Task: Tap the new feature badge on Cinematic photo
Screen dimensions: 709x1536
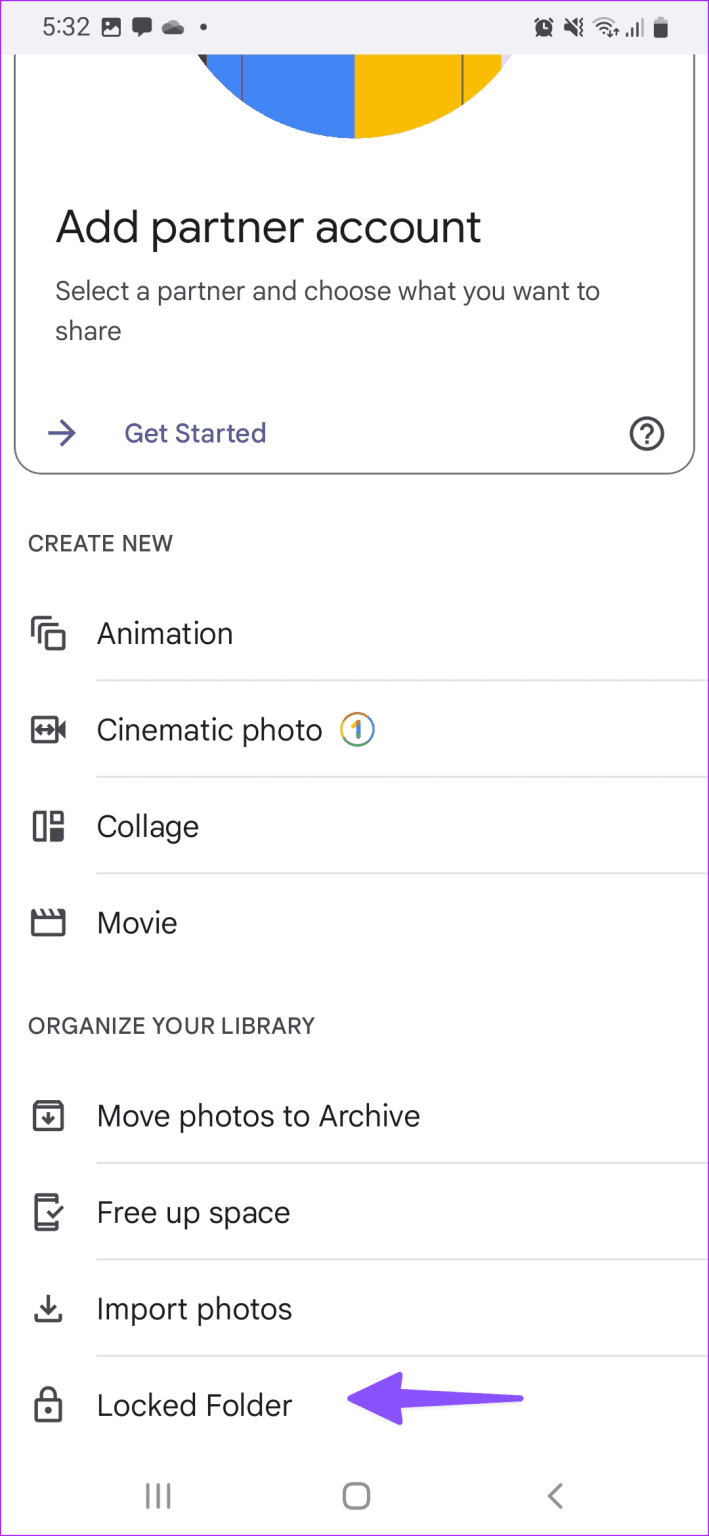Action: pos(357,729)
